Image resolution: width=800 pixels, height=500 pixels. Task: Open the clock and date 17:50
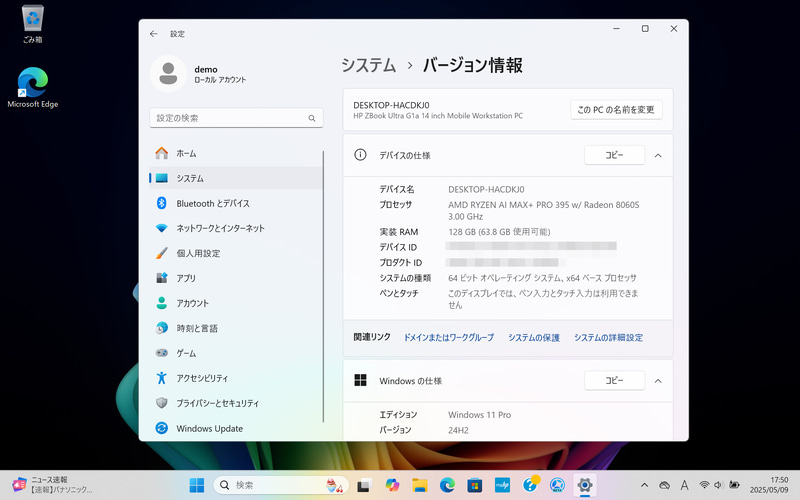pos(769,485)
